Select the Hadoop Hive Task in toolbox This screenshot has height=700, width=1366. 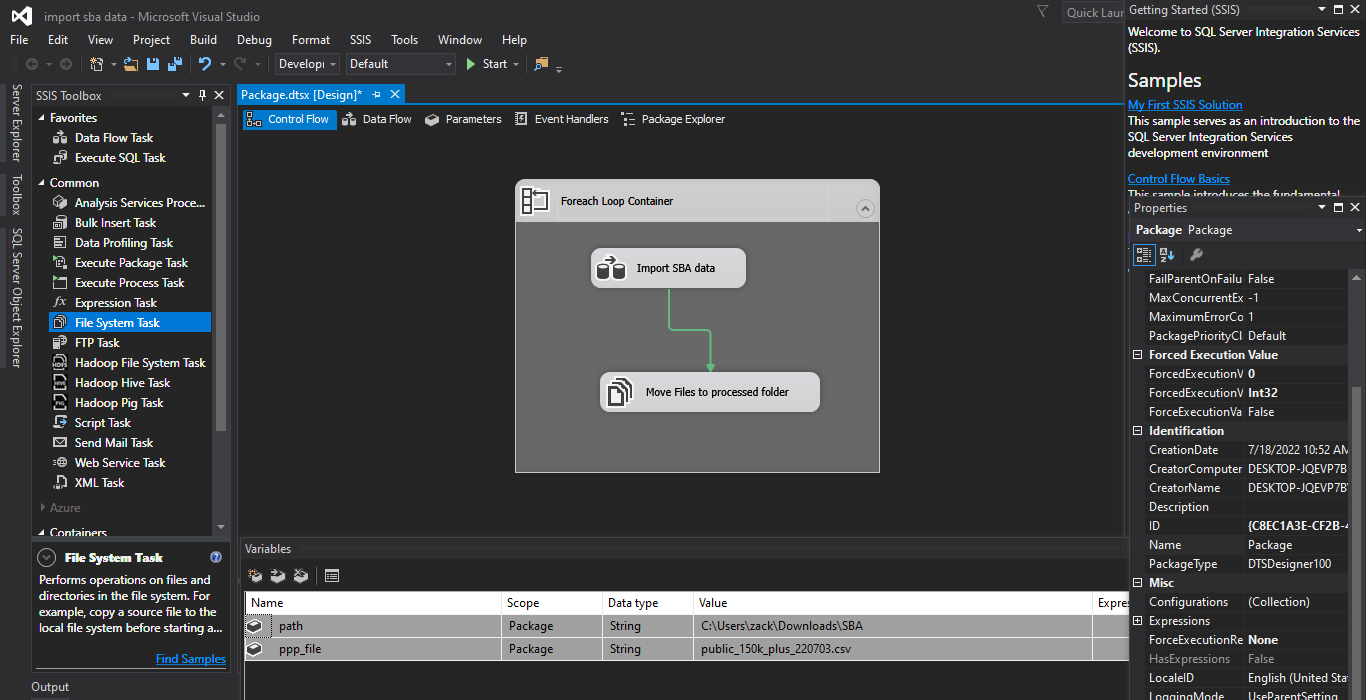click(x=130, y=383)
